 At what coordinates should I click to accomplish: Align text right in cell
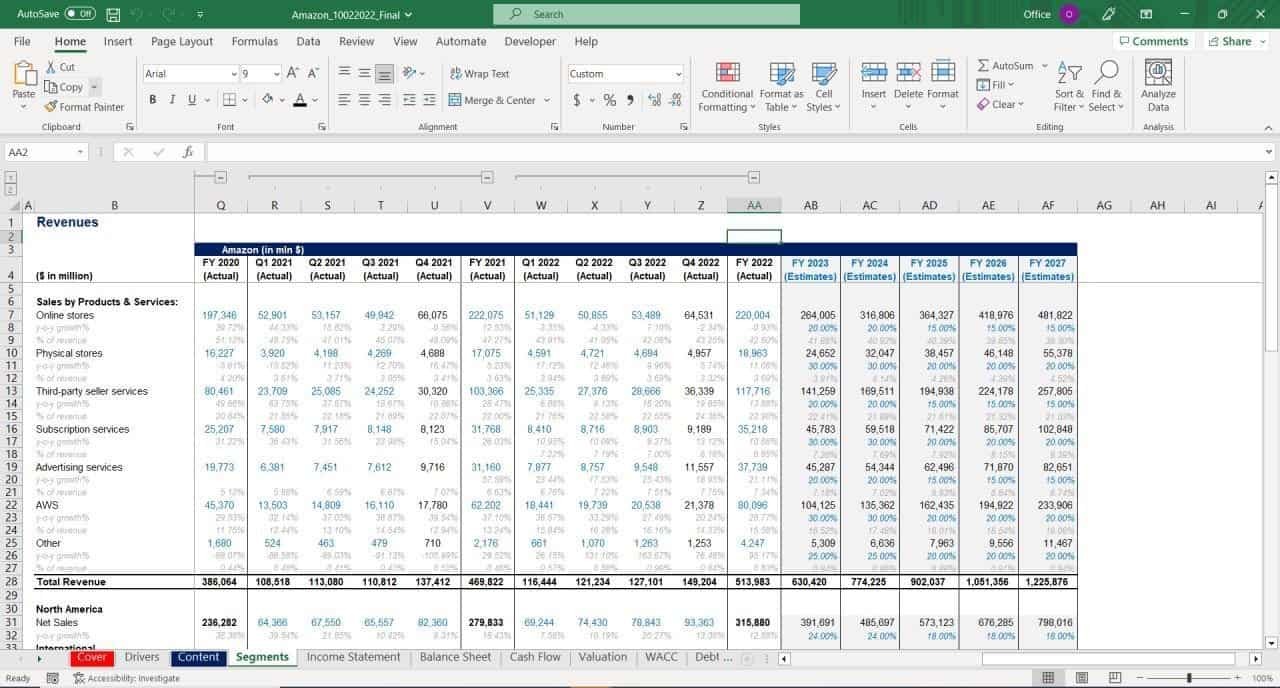pyautogui.click(x=385, y=100)
